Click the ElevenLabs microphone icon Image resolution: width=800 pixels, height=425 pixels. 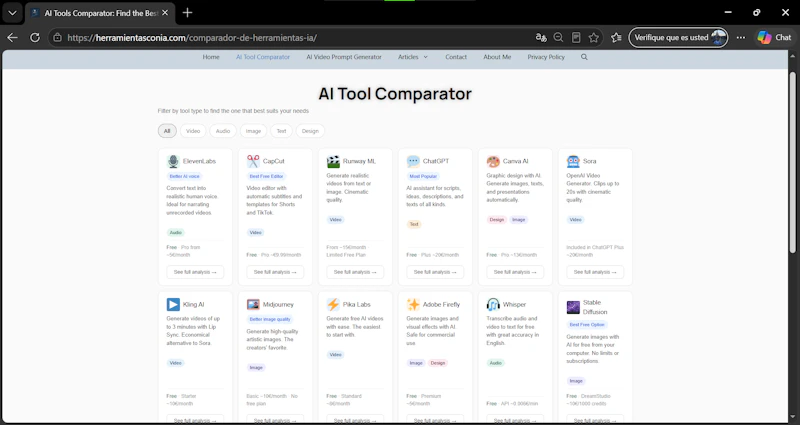click(173, 161)
